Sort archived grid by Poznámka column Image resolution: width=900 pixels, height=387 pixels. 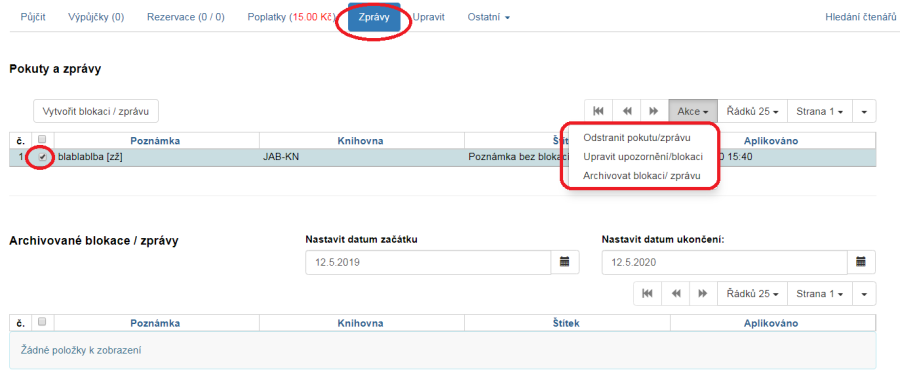[155, 323]
